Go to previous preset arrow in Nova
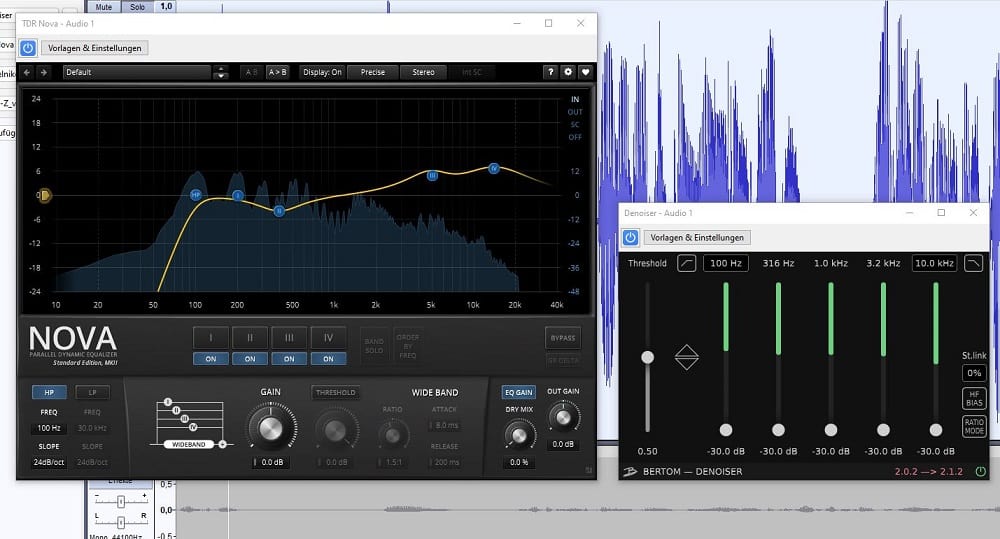The width and height of the screenshot is (1000, 539). tap(27, 72)
